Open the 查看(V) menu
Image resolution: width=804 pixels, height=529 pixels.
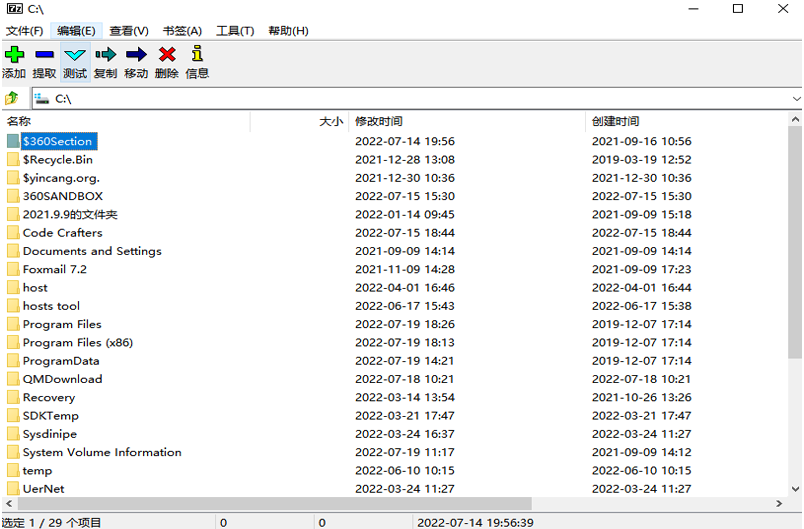[x=129, y=31]
